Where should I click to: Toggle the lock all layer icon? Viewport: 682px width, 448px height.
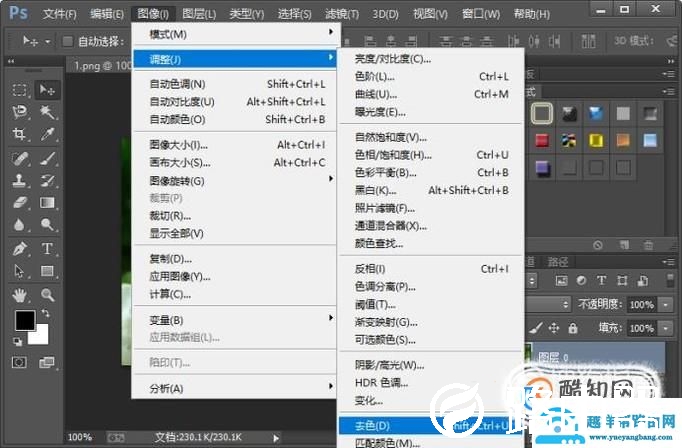click(573, 328)
